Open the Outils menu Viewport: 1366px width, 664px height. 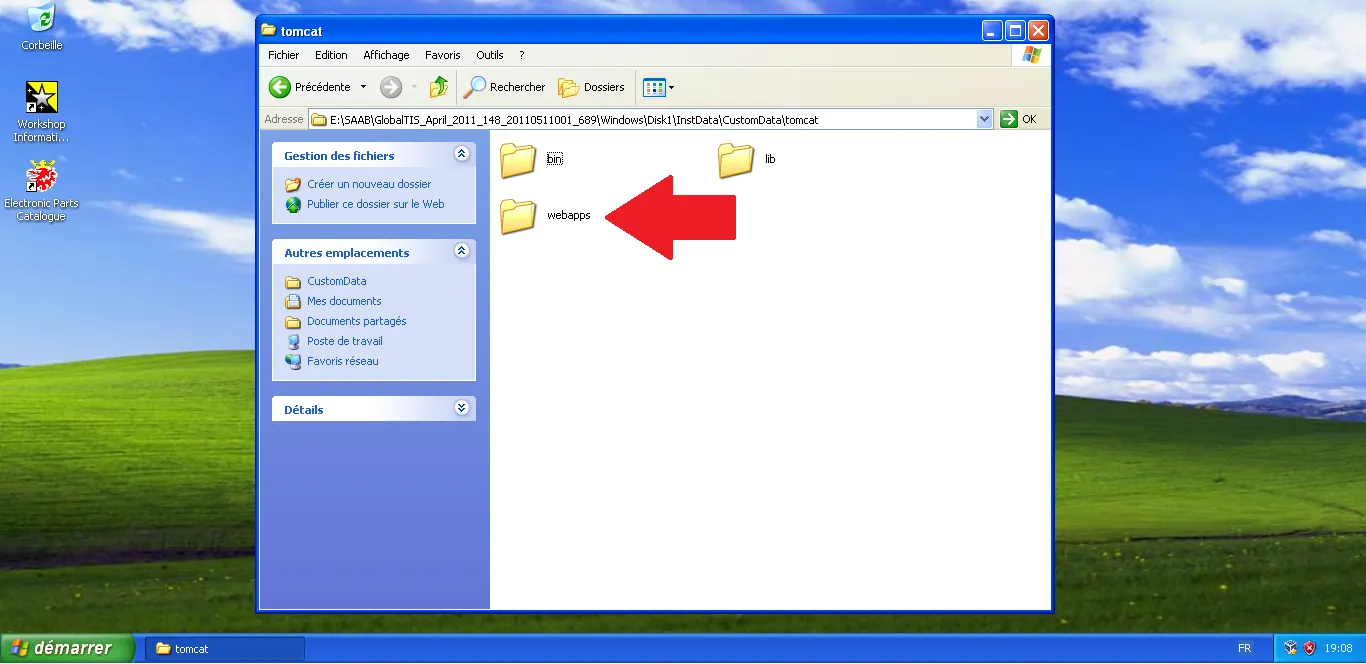click(x=490, y=55)
